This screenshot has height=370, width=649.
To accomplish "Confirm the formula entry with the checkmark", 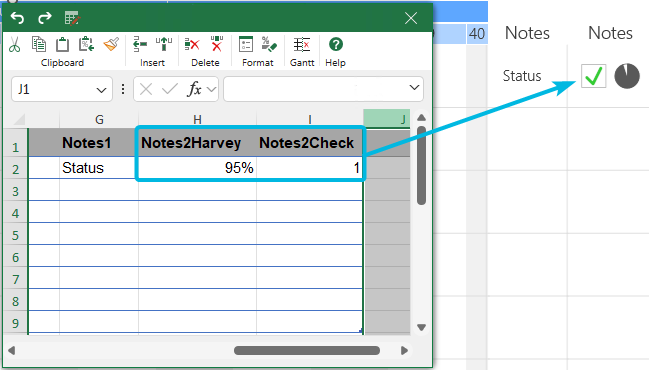I will click(170, 89).
